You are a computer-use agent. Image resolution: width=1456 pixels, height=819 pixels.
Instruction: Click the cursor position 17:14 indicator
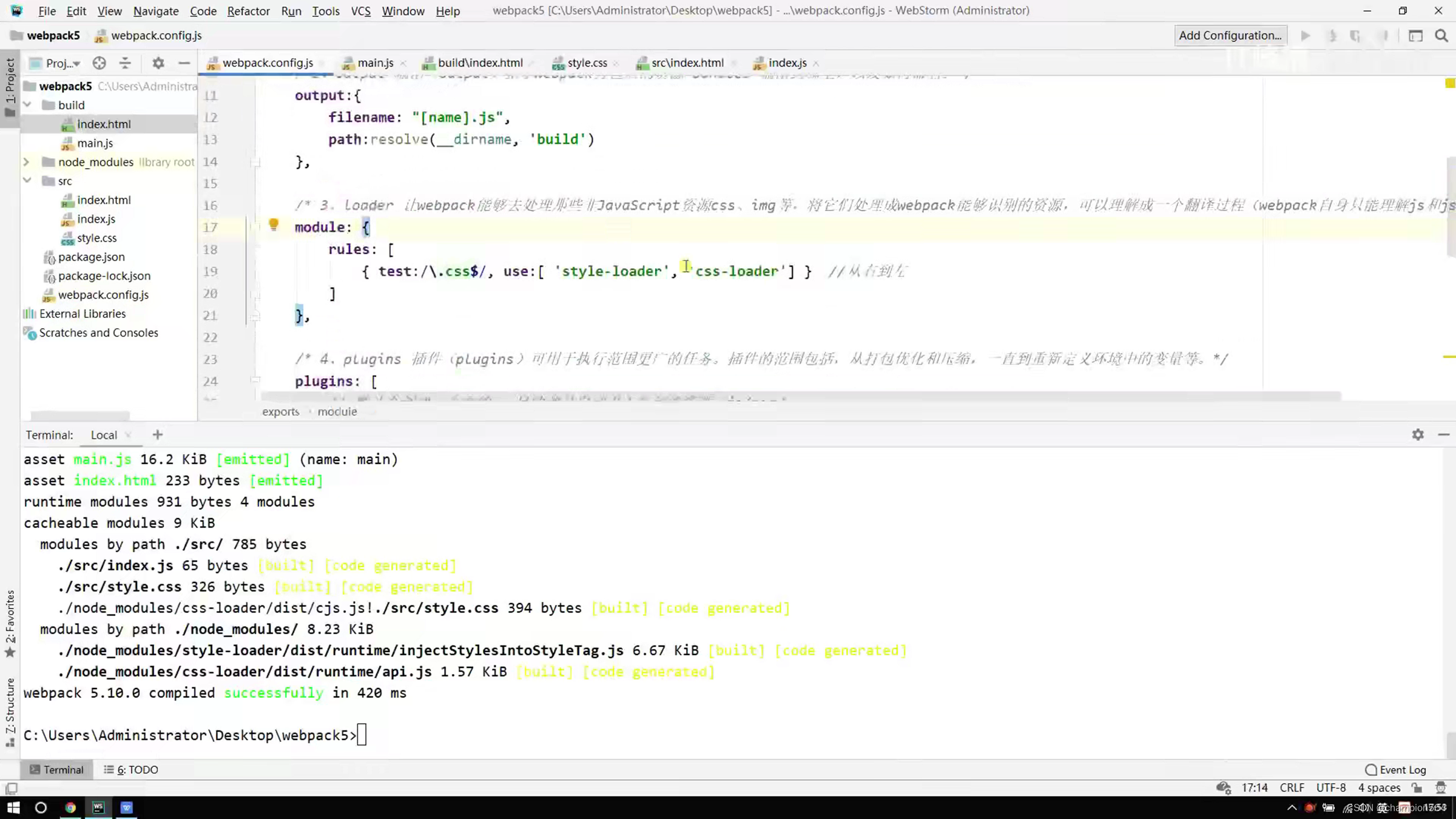1255,787
